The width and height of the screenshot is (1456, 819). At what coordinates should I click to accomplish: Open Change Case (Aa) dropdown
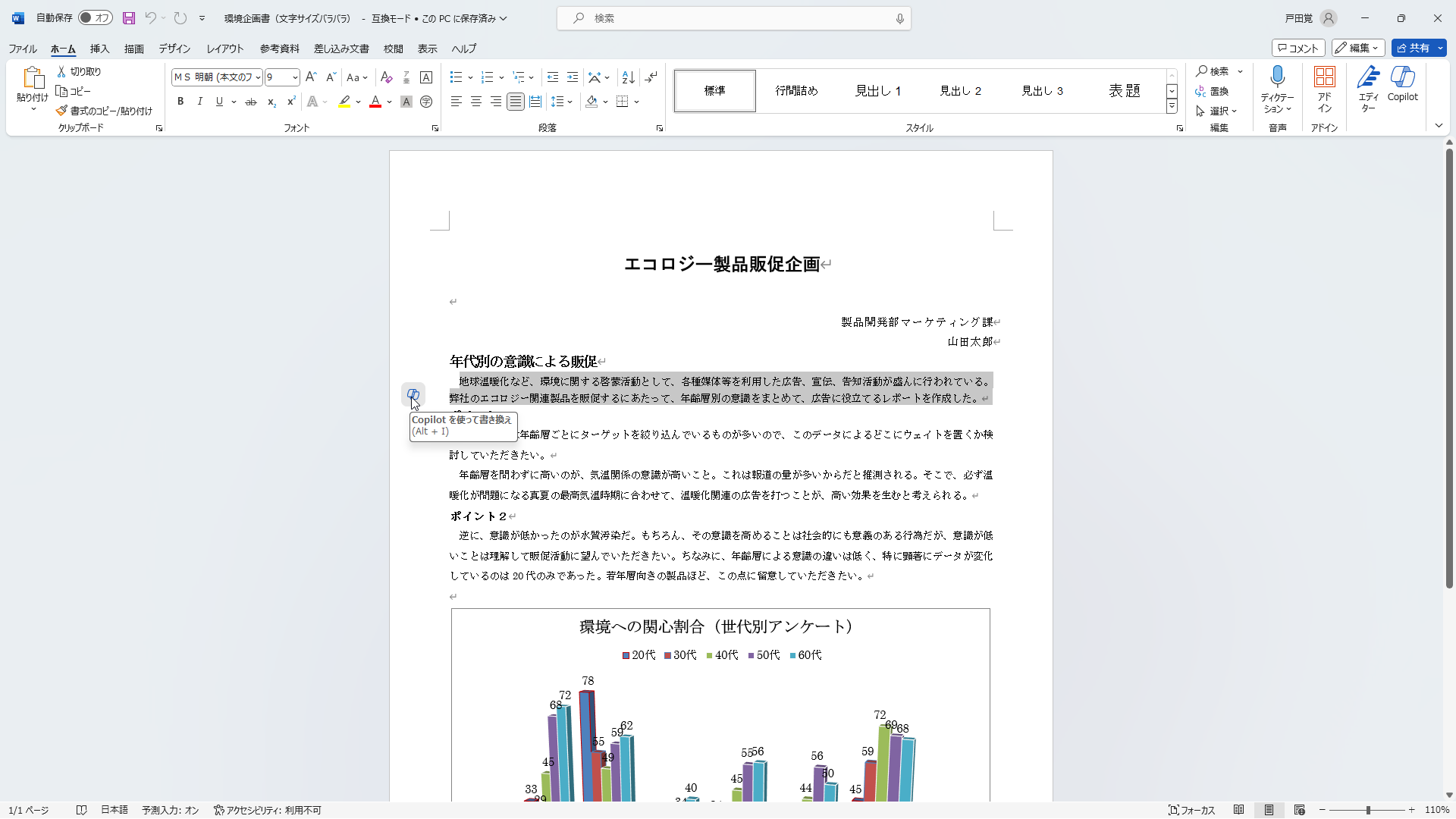coord(356,77)
